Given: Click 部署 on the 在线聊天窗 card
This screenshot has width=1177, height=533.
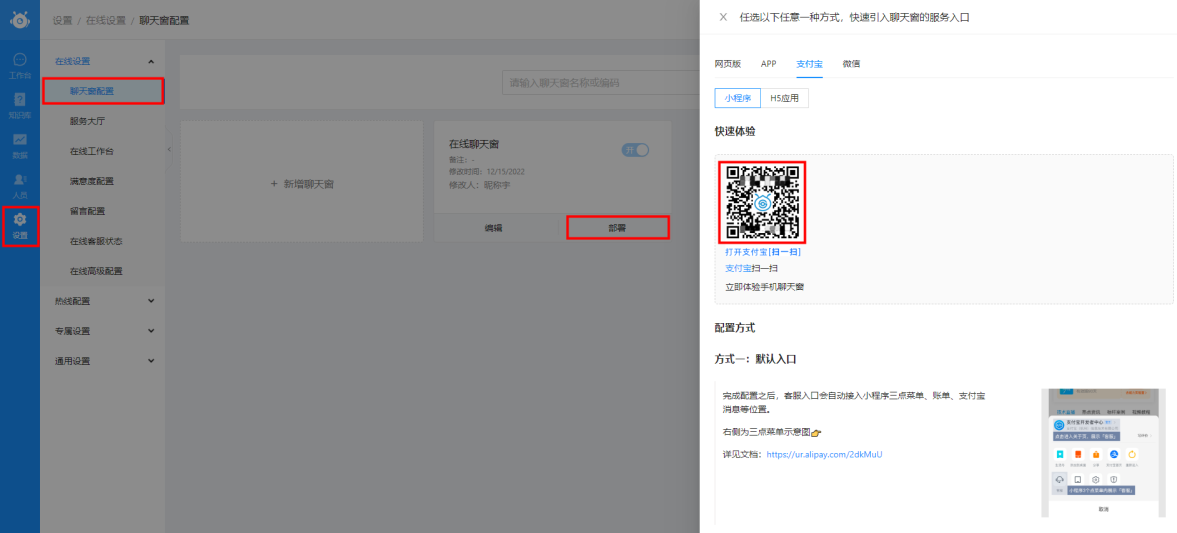Looking at the screenshot, I should (x=617, y=228).
